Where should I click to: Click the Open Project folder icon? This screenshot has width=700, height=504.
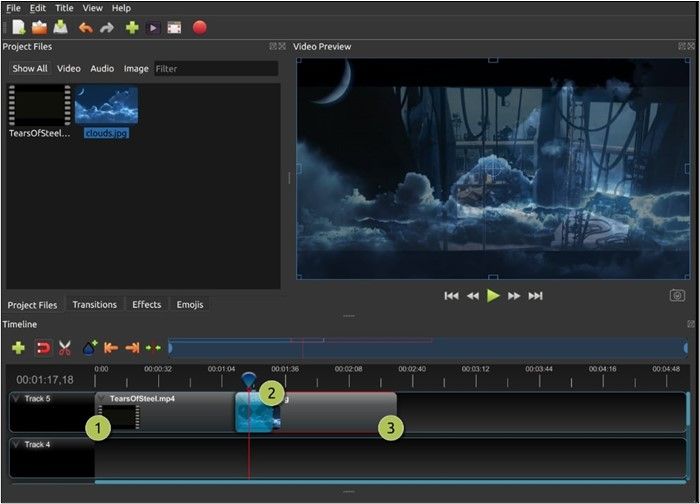coord(39,28)
